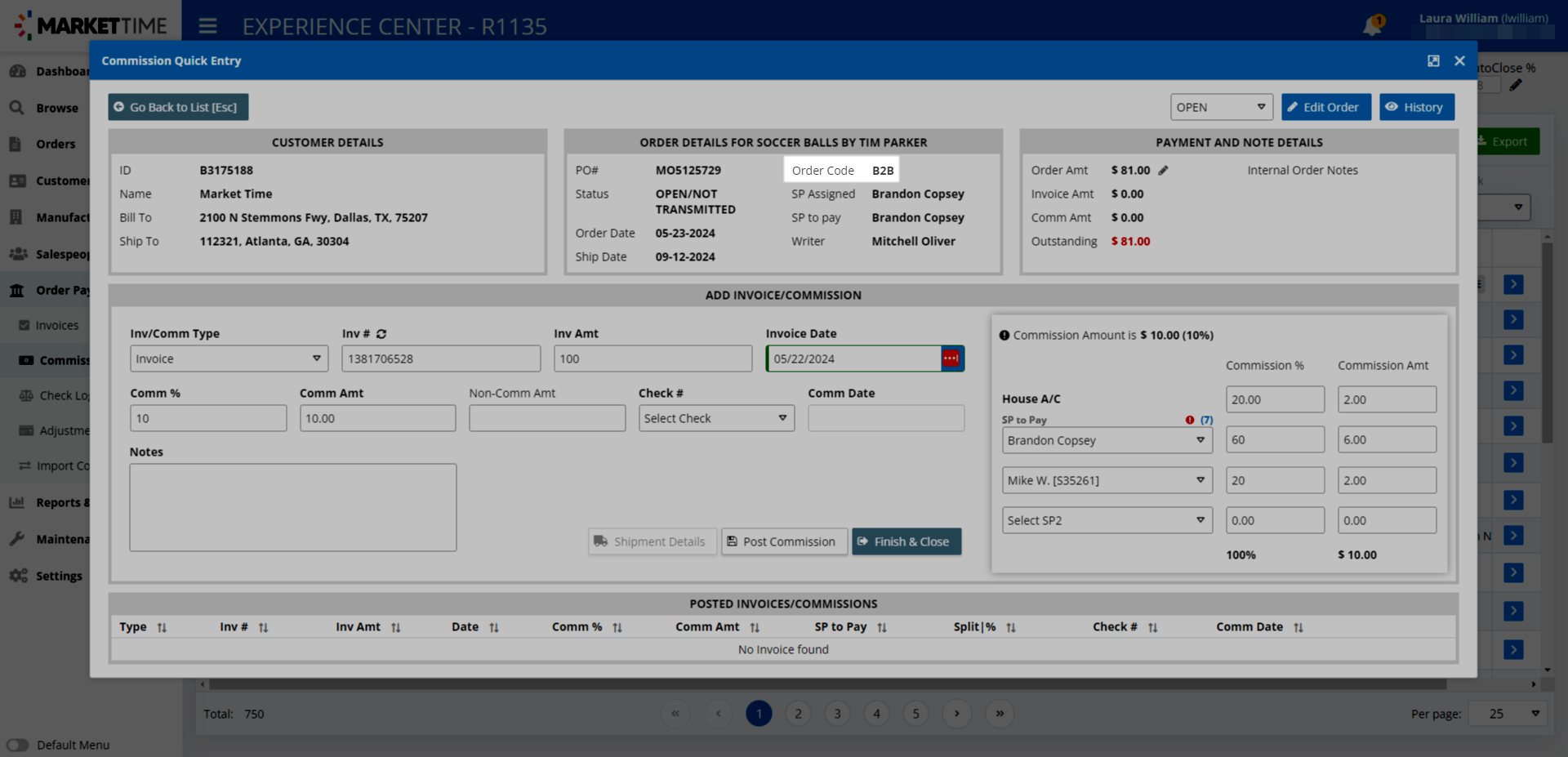Go to page 3 of the list
Viewport: 1568px width, 757px height.
[837, 714]
